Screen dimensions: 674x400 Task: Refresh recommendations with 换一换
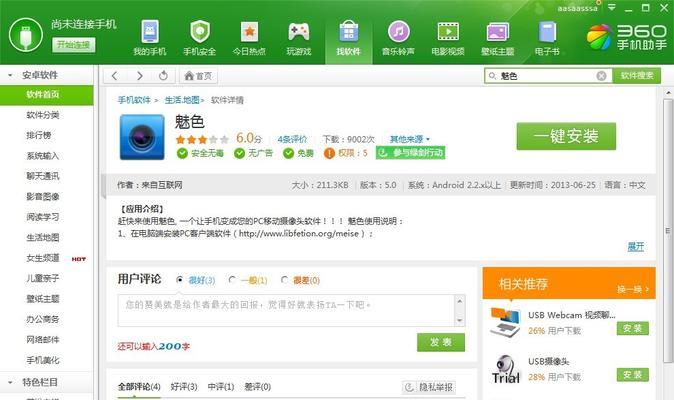(x=633, y=289)
